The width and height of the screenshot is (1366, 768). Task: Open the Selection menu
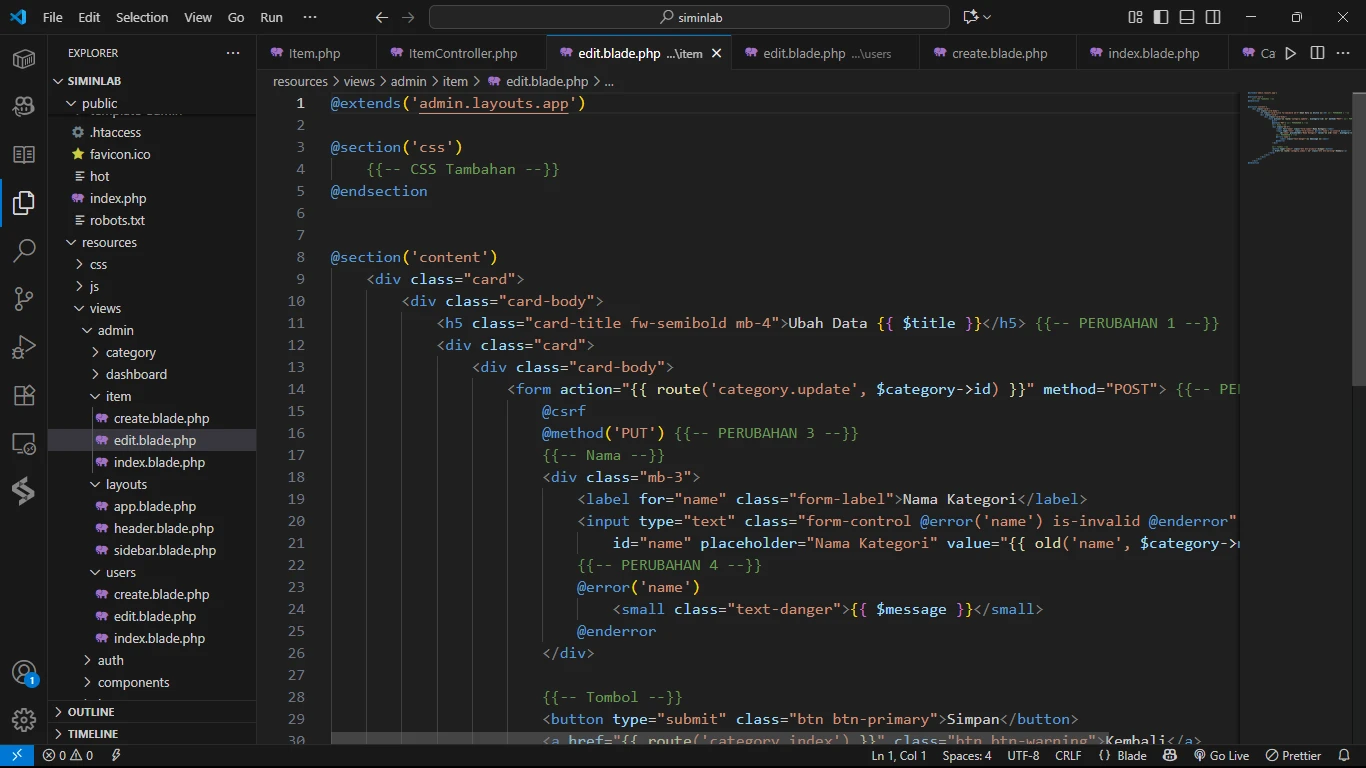point(142,17)
